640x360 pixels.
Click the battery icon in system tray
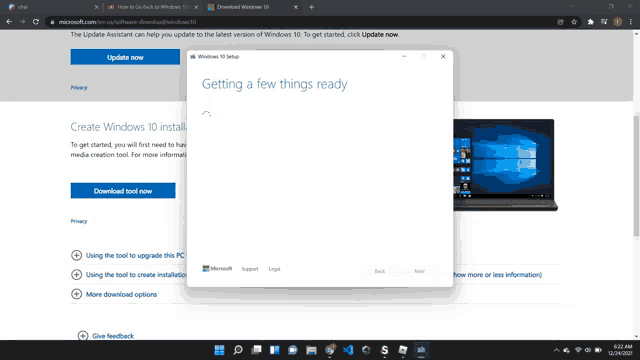pyautogui.click(x=598, y=350)
